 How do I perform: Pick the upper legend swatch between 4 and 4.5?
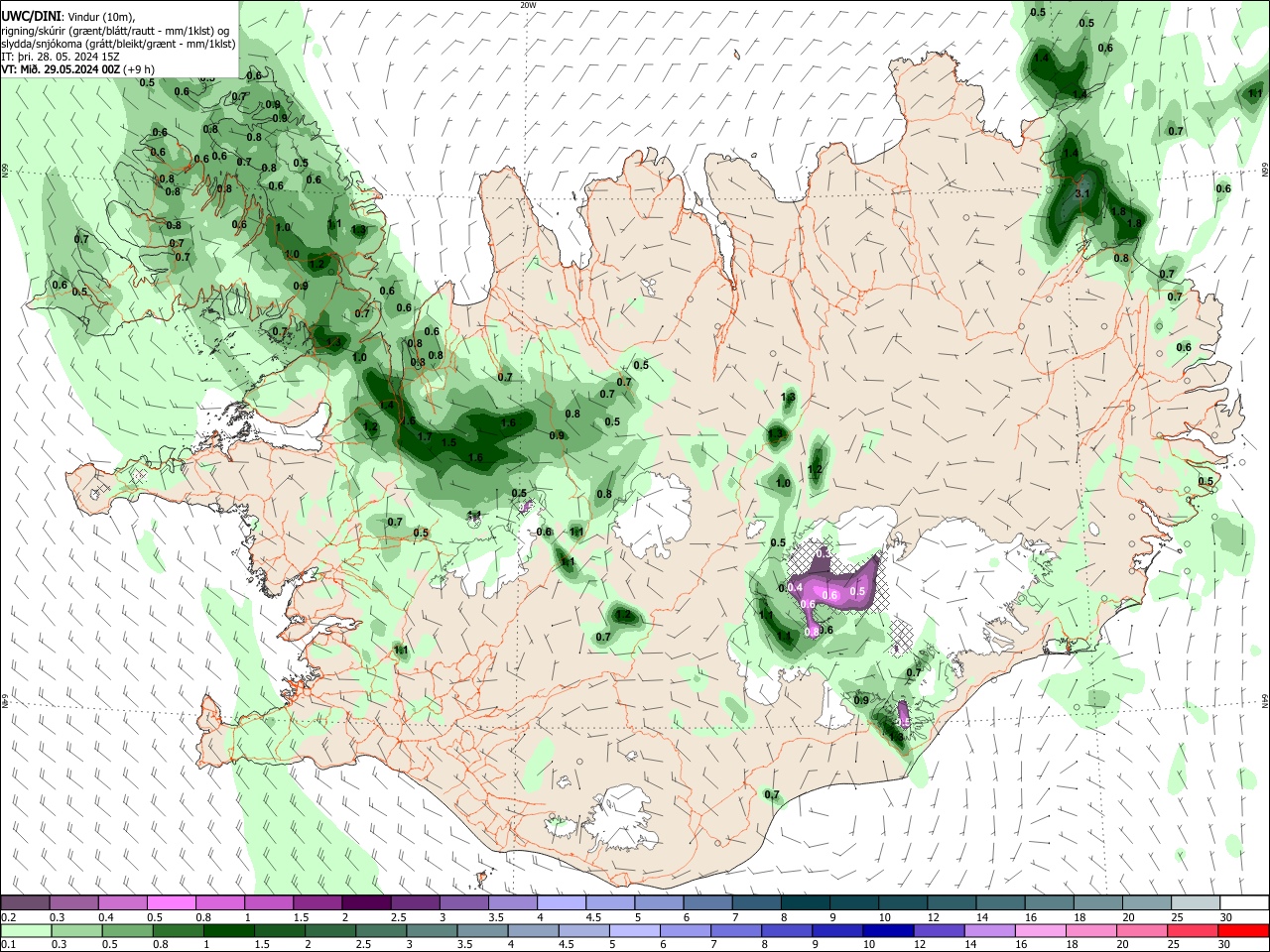[x=561, y=903]
